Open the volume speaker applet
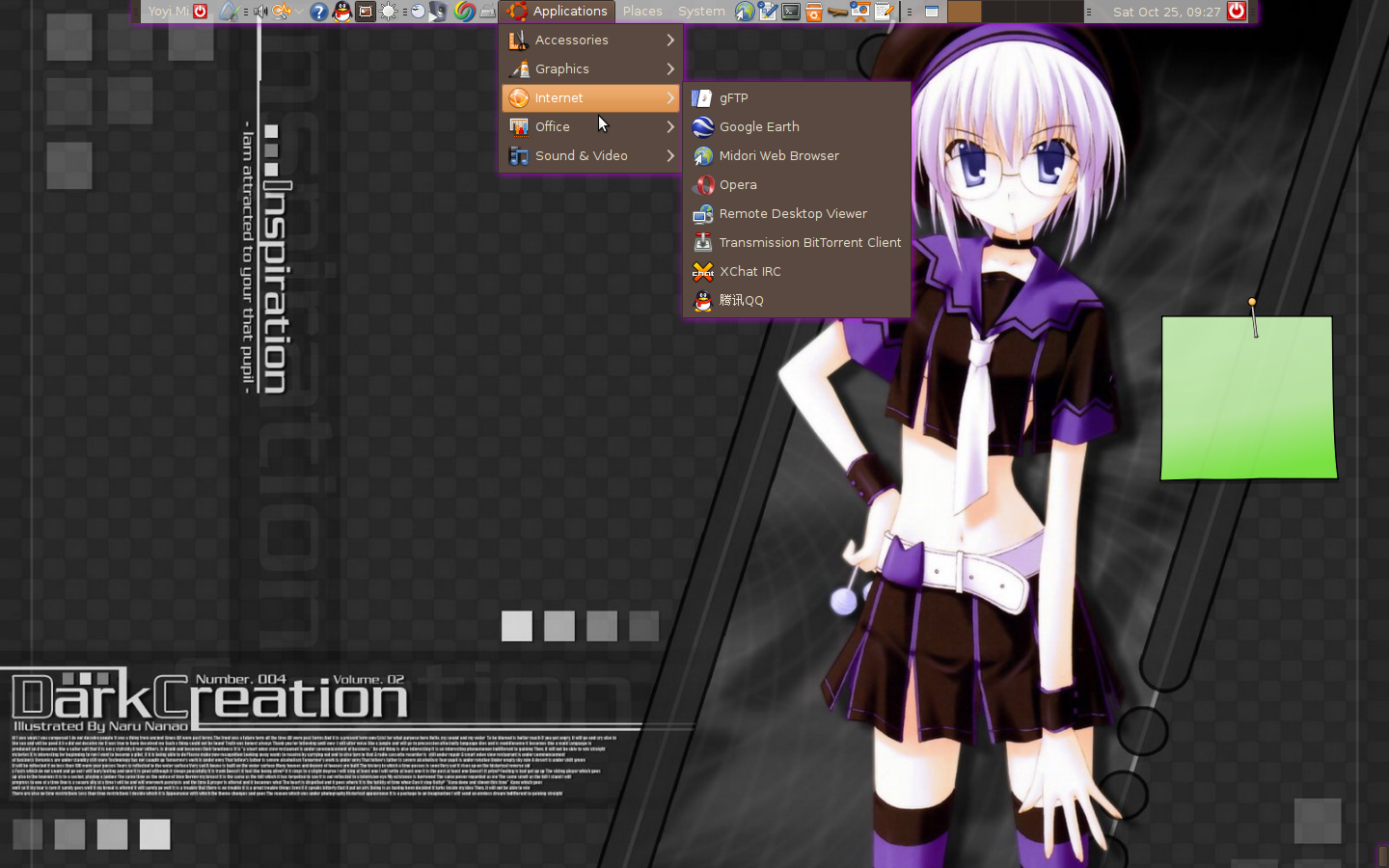This screenshot has height=868, width=1389. [260, 12]
